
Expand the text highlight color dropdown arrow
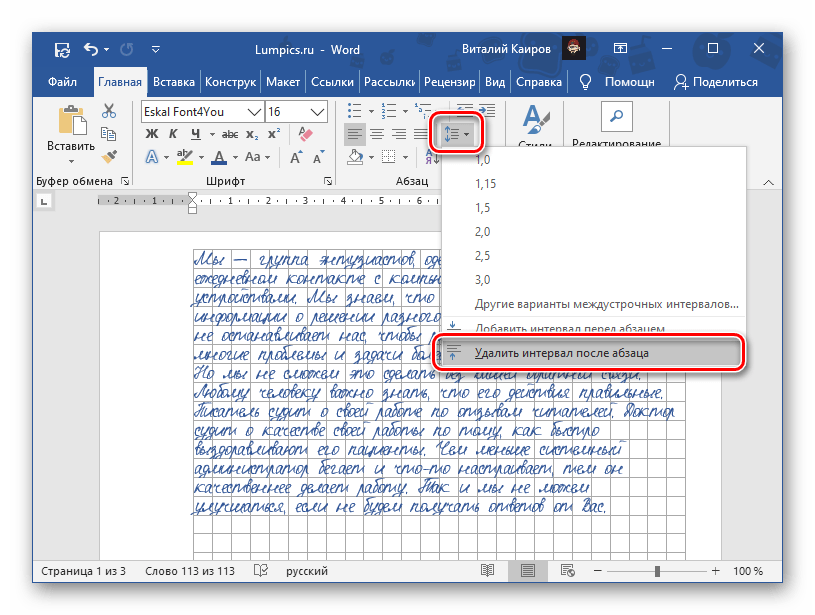tap(201, 157)
